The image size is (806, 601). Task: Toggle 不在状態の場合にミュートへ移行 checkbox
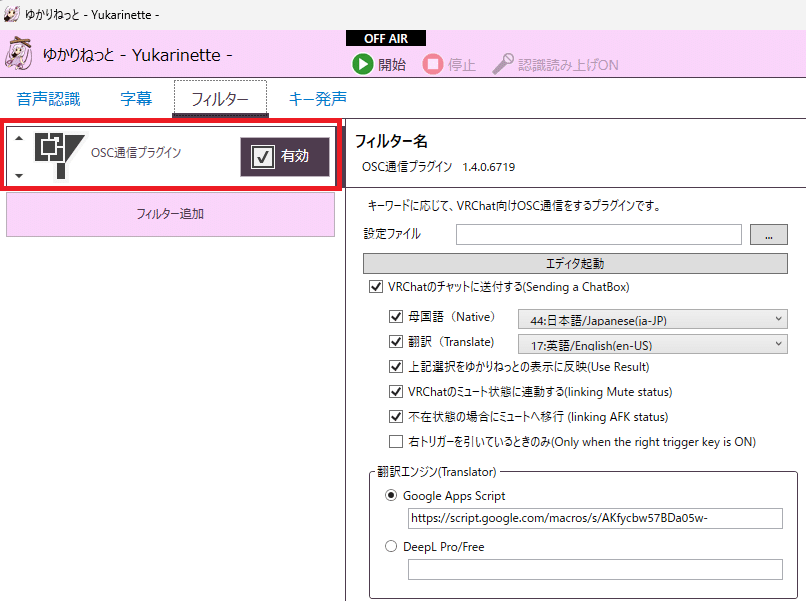coord(396,416)
